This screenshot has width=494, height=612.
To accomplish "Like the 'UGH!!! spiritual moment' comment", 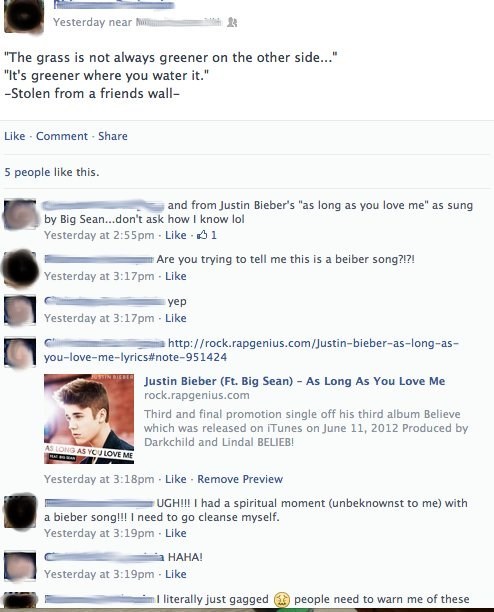I will [x=176, y=533].
